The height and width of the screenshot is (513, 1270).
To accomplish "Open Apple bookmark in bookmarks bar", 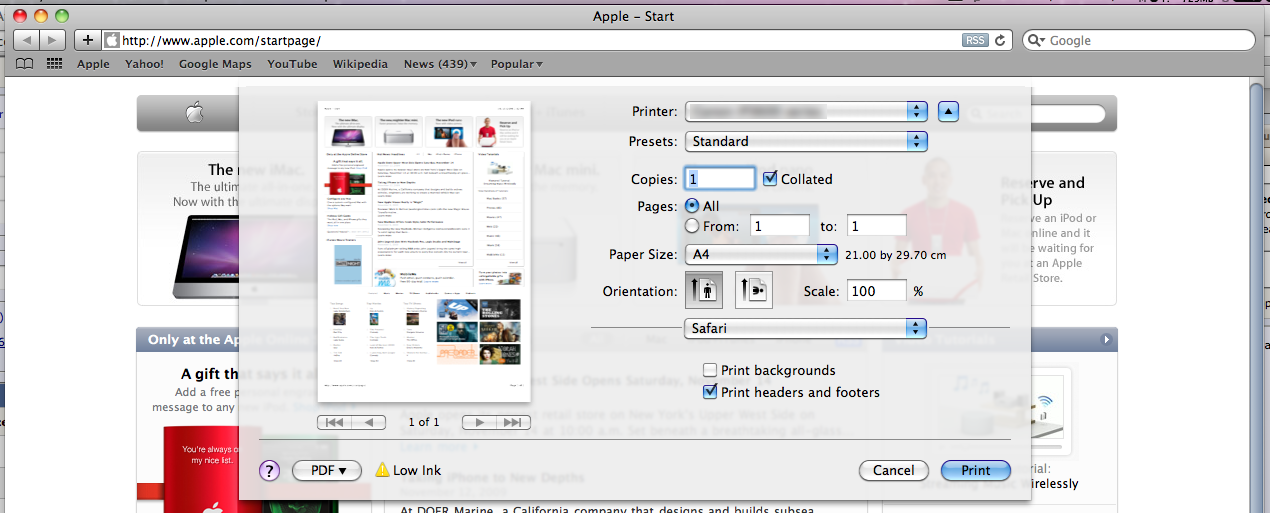I will point(93,64).
